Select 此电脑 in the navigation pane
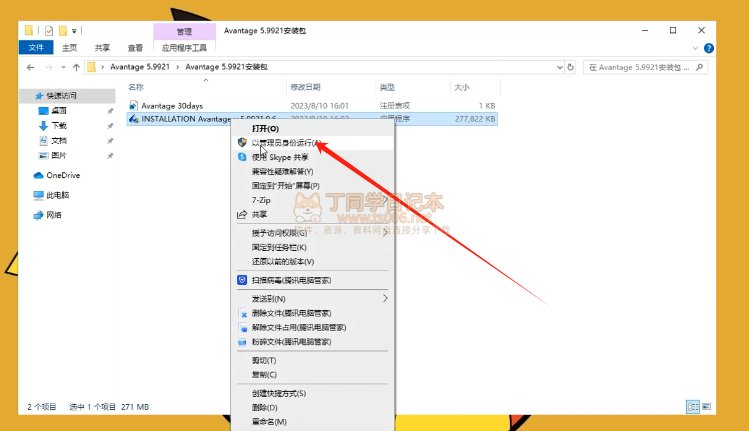The height and width of the screenshot is (431, 749). coord(57,195)
